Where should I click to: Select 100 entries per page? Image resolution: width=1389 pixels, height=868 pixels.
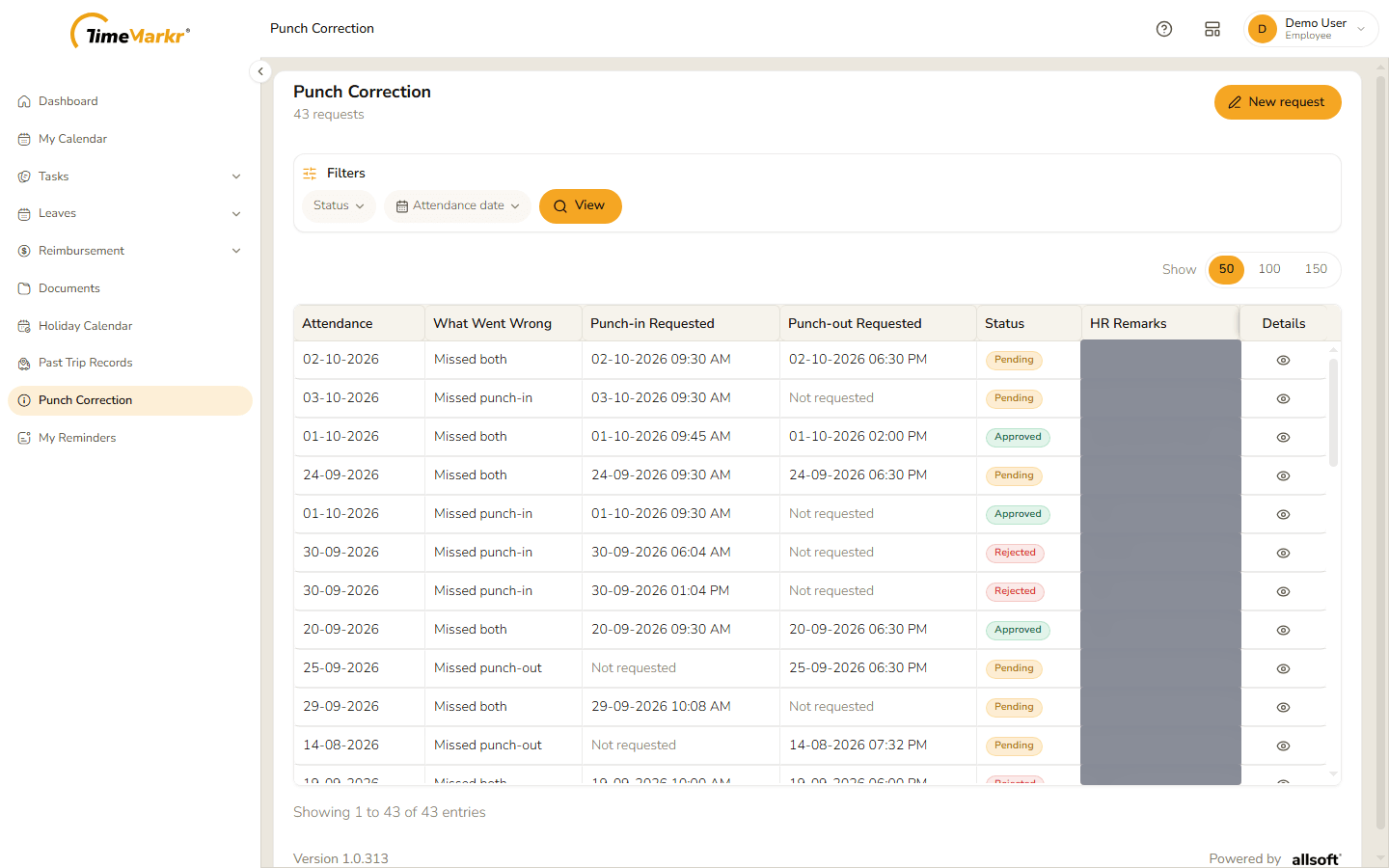coord(1269,269)
